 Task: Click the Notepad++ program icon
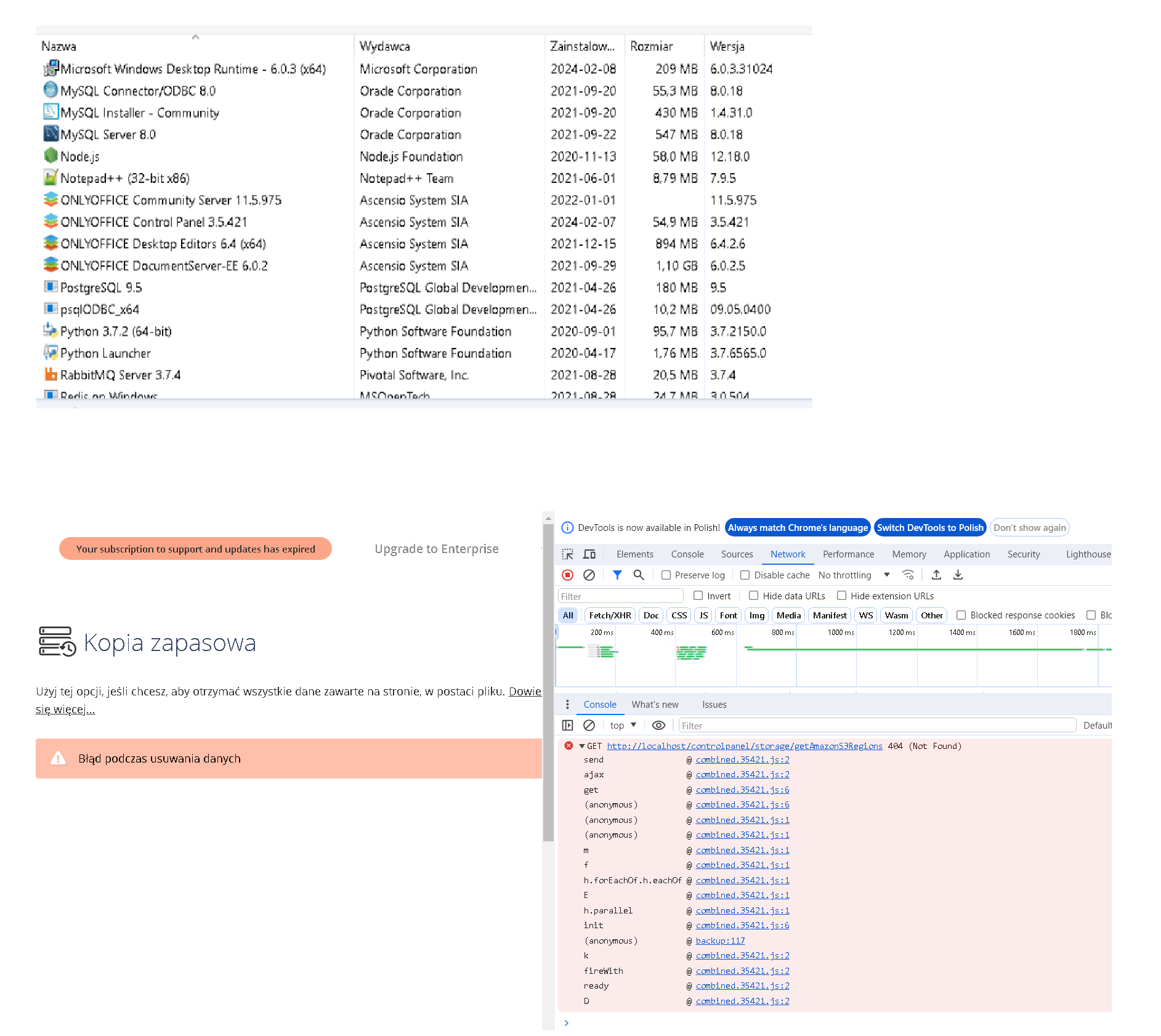[x=51, y=178]
